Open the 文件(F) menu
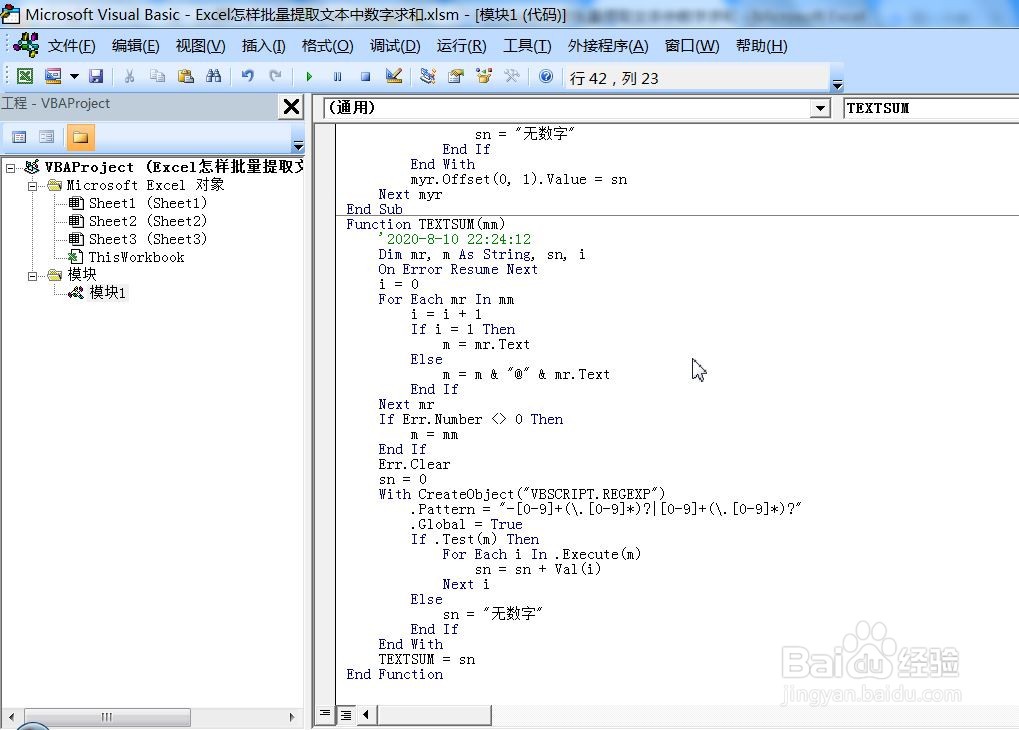This screenshot has height=730, width=1019. (71, 46)
